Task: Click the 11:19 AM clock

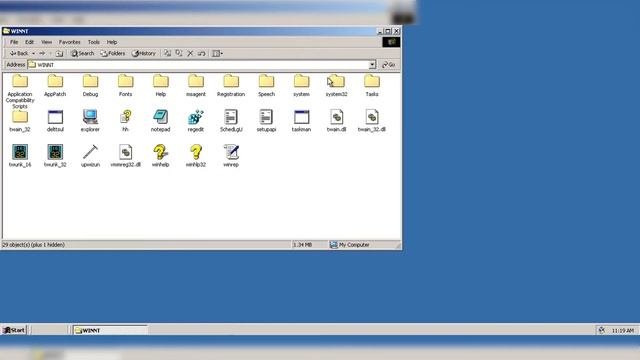Action: 623,330
